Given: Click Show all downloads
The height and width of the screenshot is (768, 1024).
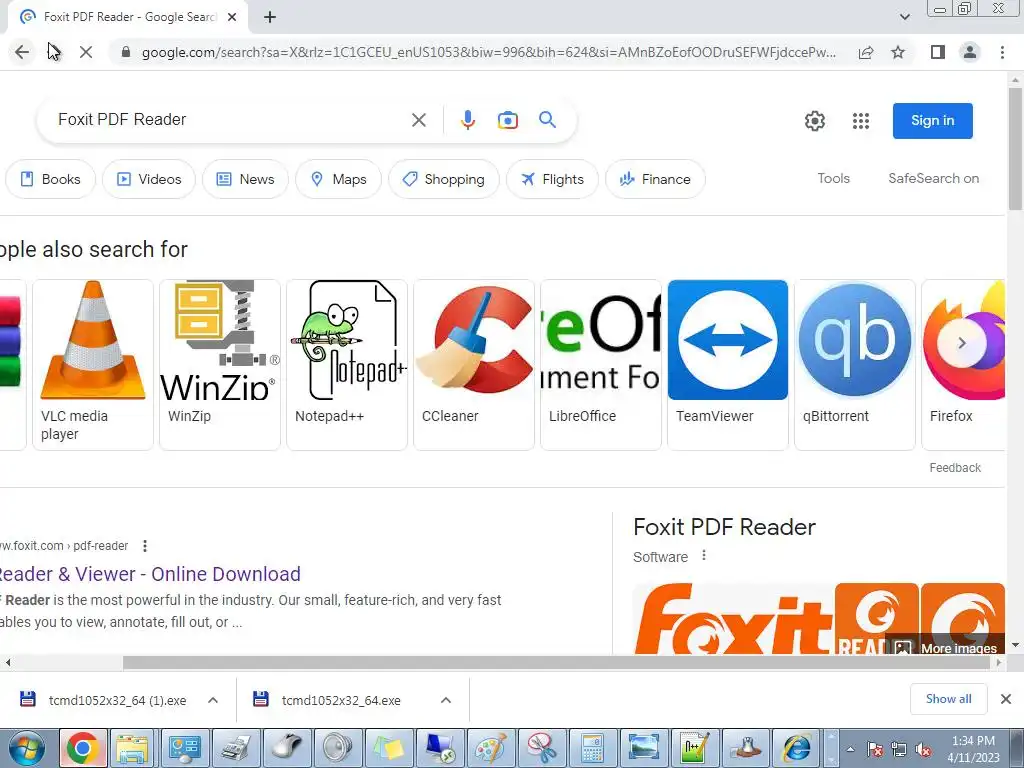Looking at the screenshot, I should point(948,699).
